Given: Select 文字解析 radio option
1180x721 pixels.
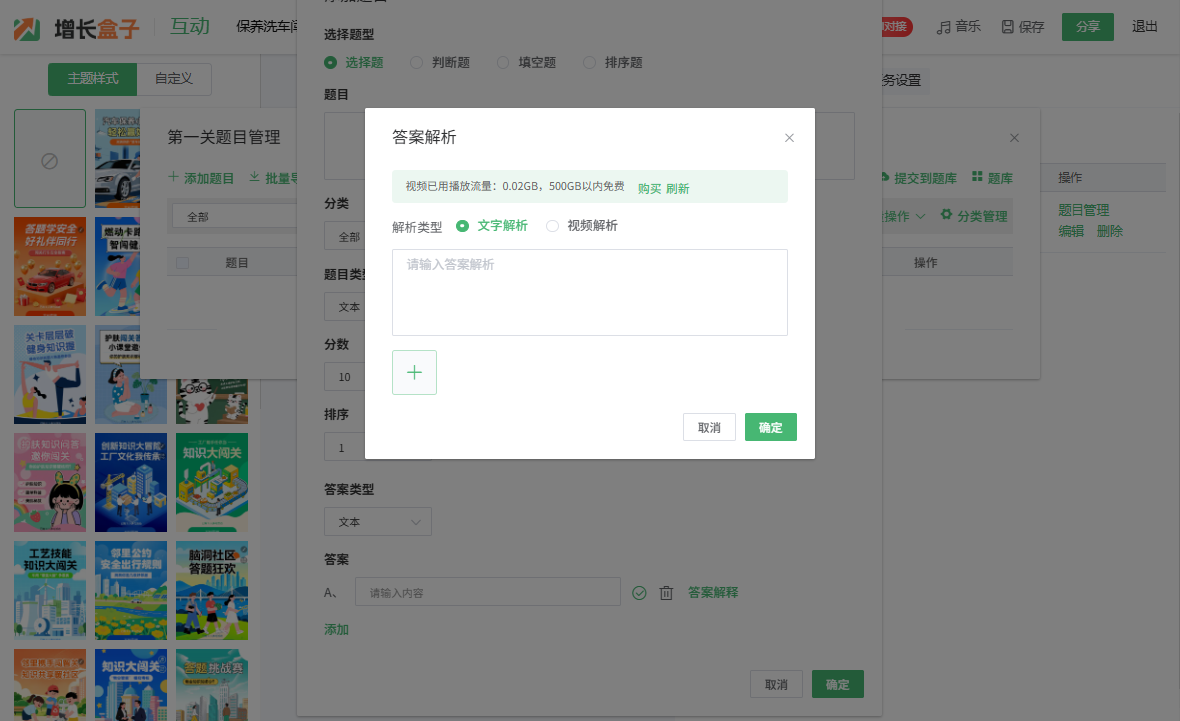Looking at the screenshot, I should pos(463,226).
